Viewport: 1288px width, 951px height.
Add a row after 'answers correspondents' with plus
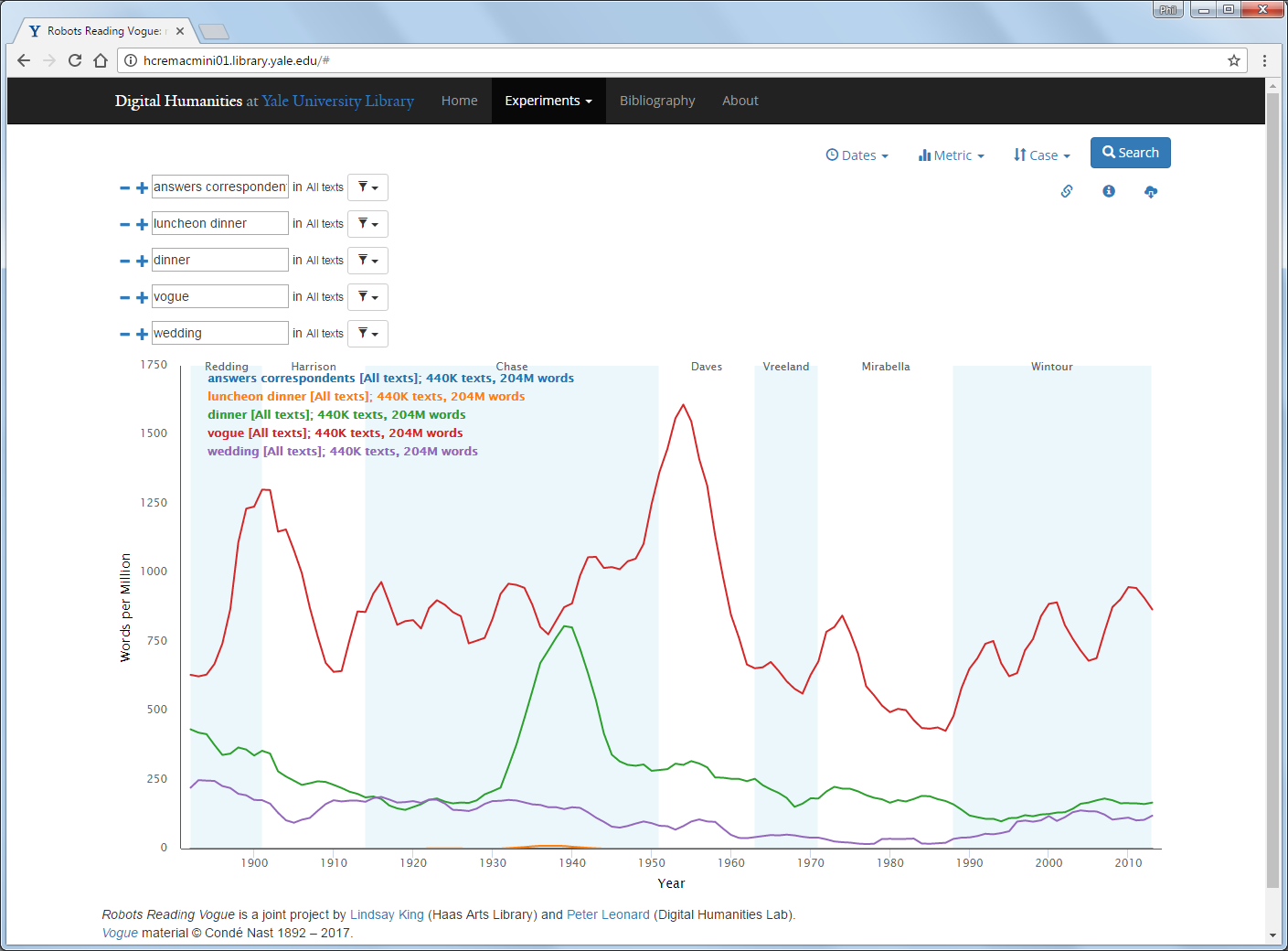[x=142, y=187]
